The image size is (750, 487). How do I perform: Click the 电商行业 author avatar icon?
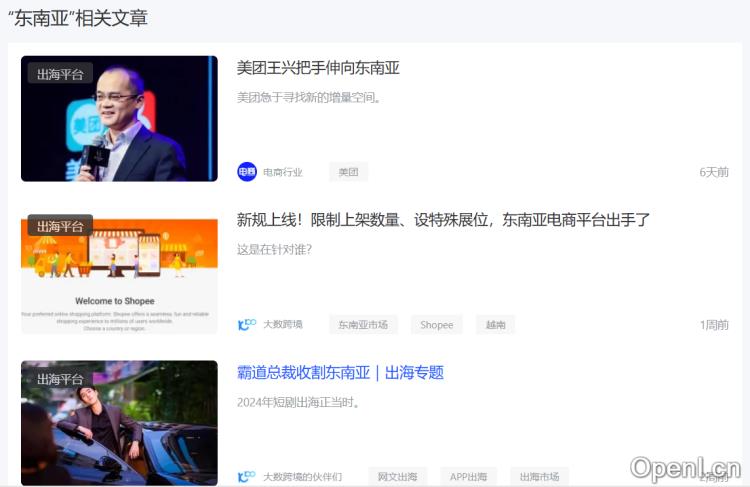point(247,172)
